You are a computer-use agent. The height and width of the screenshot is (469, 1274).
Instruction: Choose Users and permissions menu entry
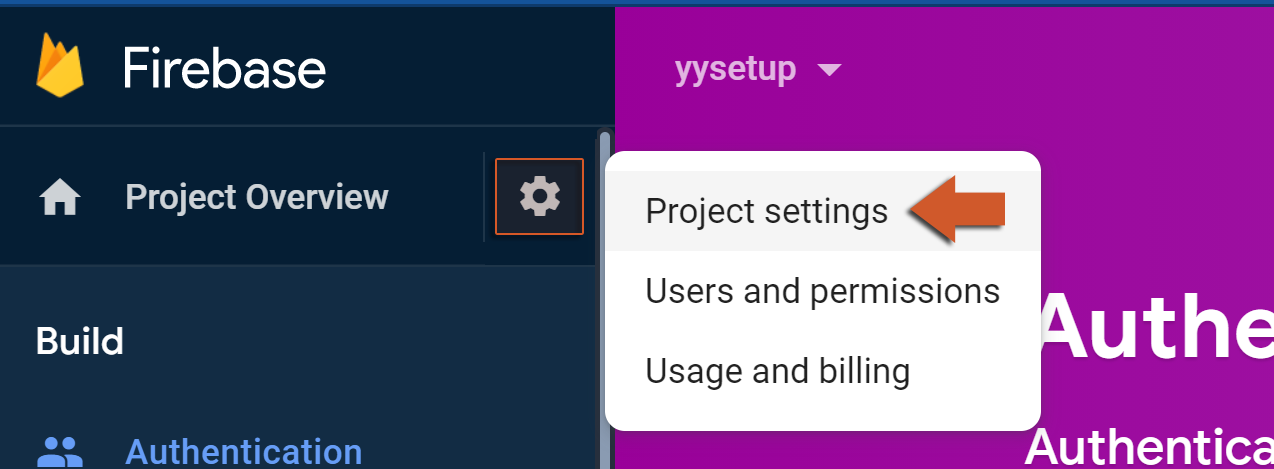pos(822,291)
